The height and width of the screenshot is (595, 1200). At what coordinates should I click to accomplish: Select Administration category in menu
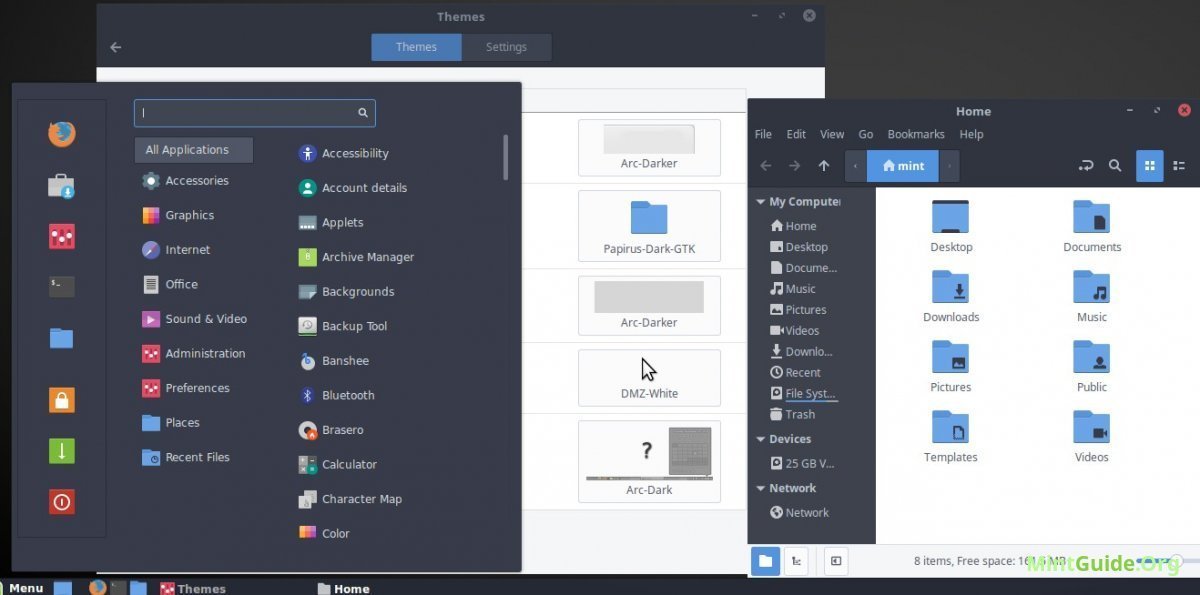[x=194, y=353]
